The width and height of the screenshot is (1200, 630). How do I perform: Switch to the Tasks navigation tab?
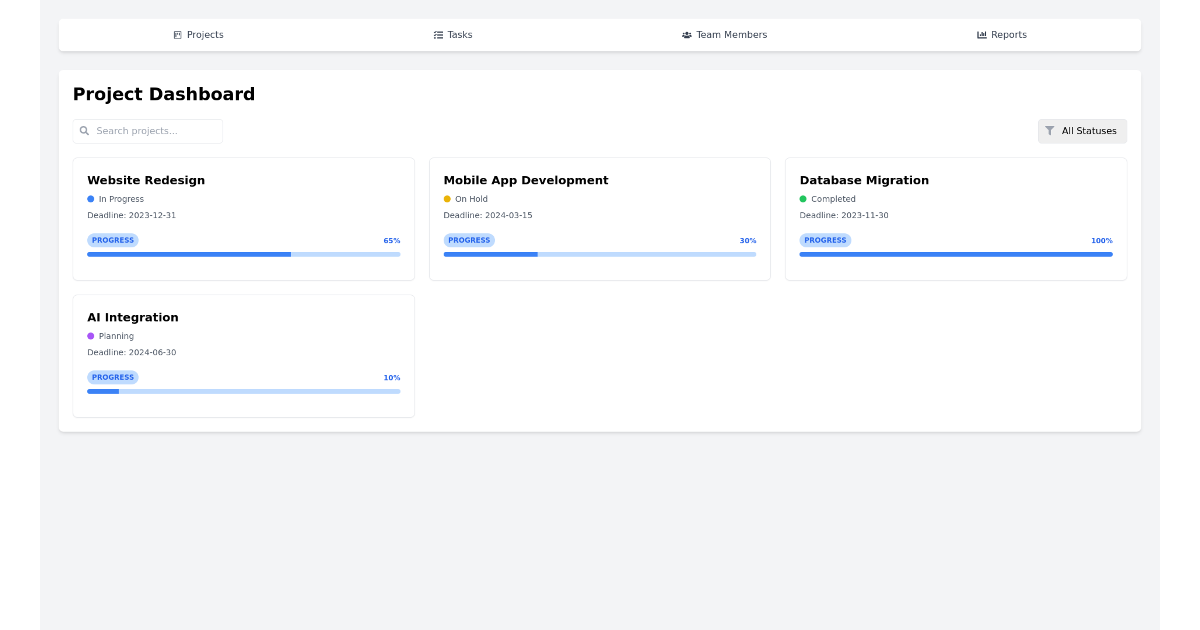tap(453, 34)
